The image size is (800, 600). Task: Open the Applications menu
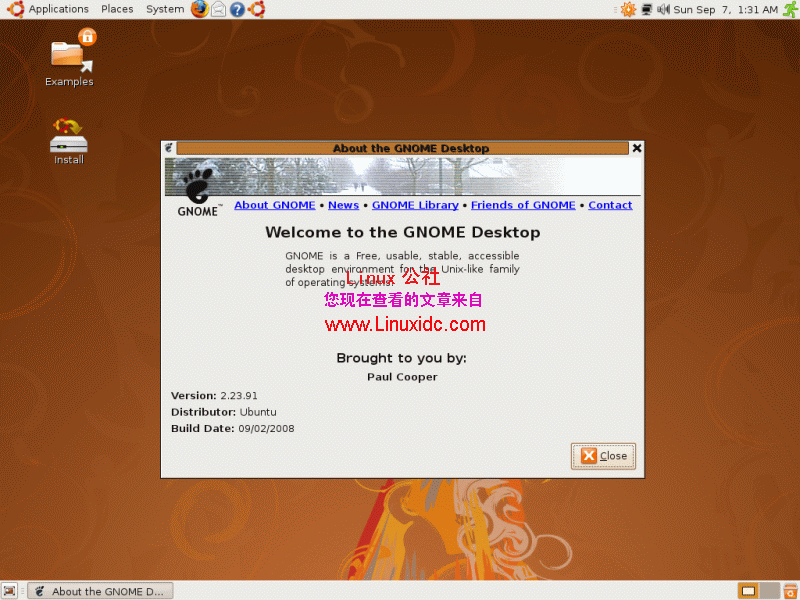click(x=58, y=8)
